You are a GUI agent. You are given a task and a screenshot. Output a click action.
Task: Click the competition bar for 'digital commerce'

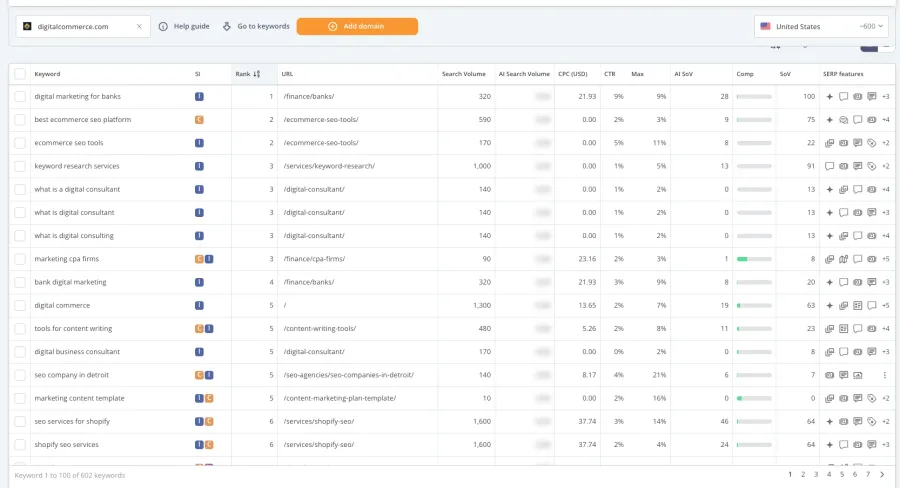pos(754,305)
